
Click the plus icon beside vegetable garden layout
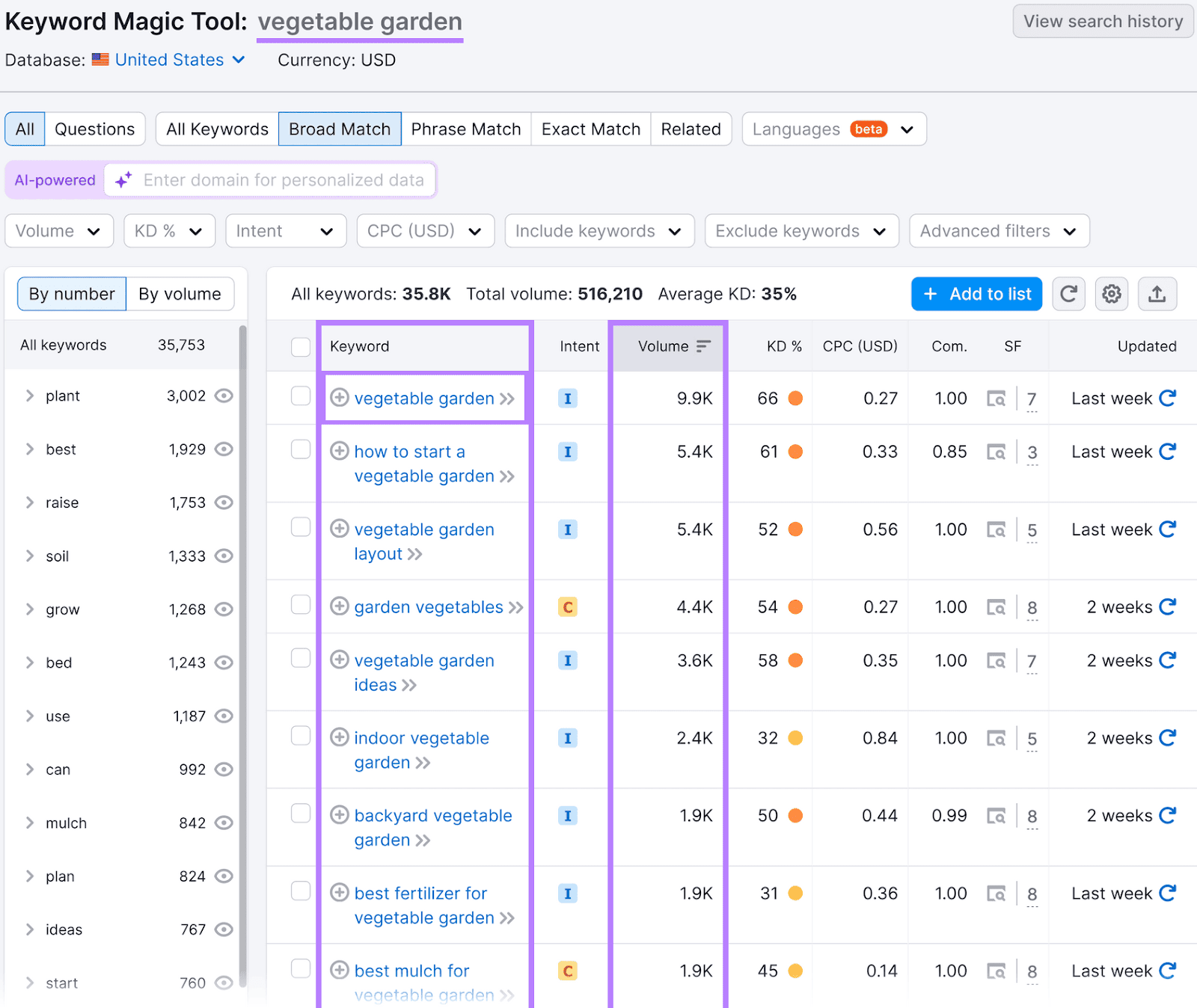tap(340, 529)
